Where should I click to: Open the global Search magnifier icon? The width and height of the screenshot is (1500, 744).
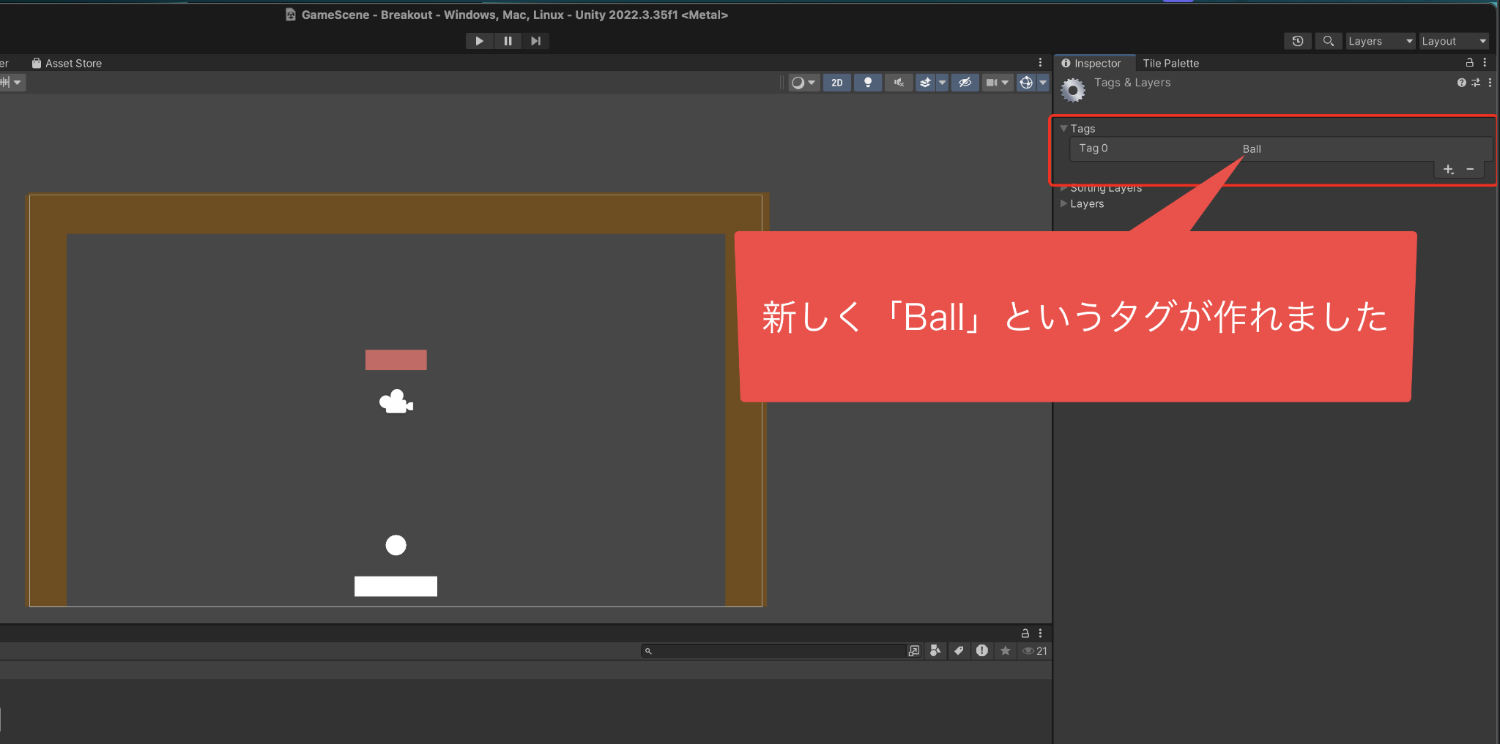coord(1328,41)
